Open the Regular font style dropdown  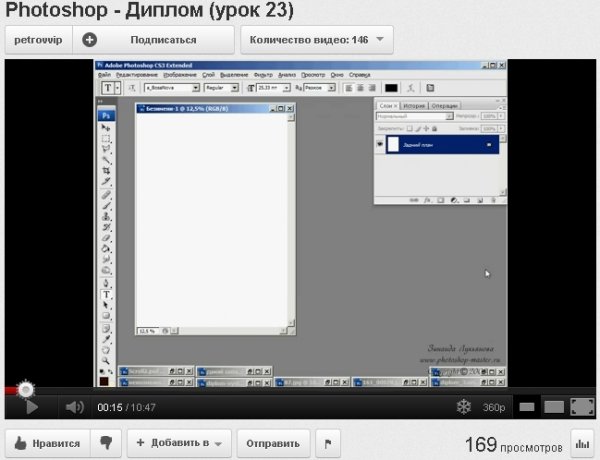tap(235, 88)
